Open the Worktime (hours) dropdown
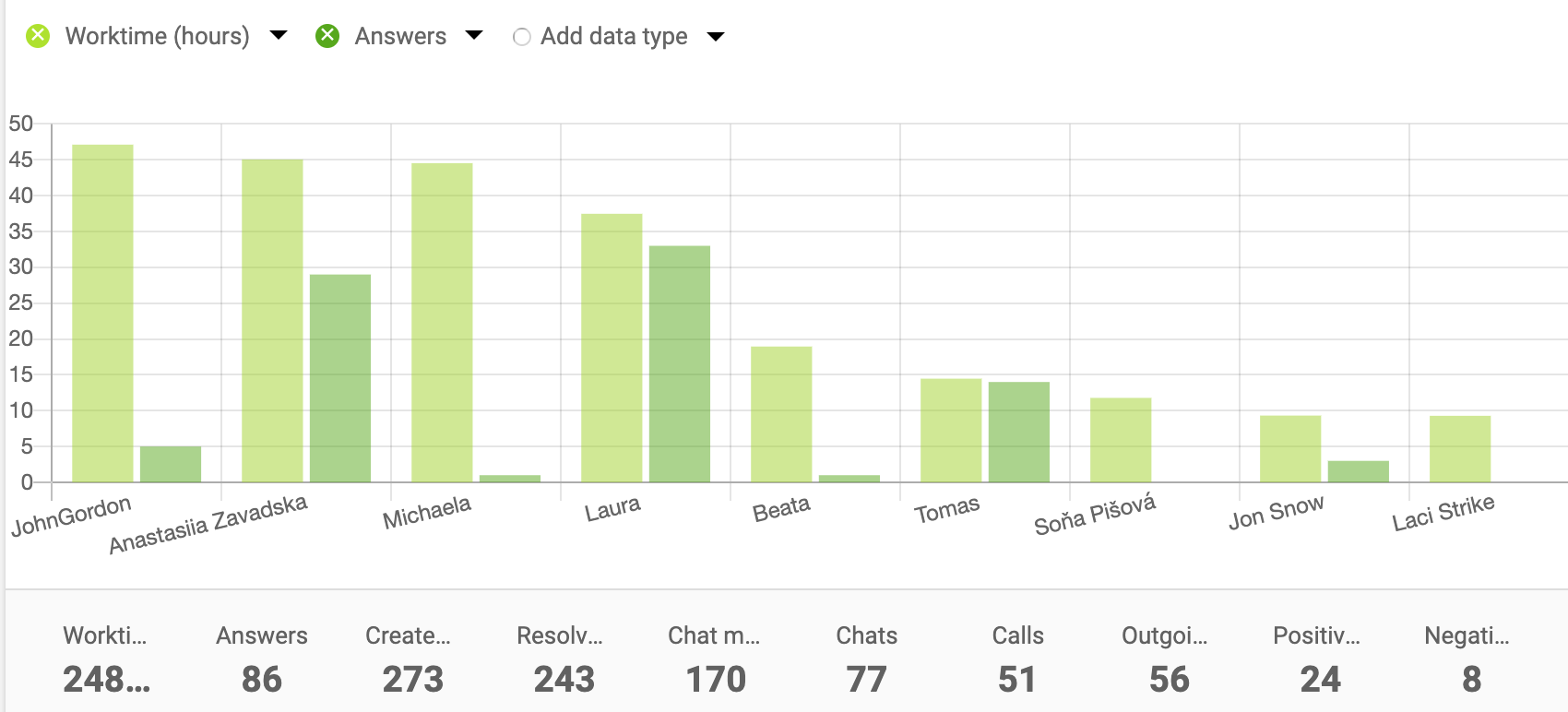The height and width of the screenshot is (712, 1568). point(279,35)
